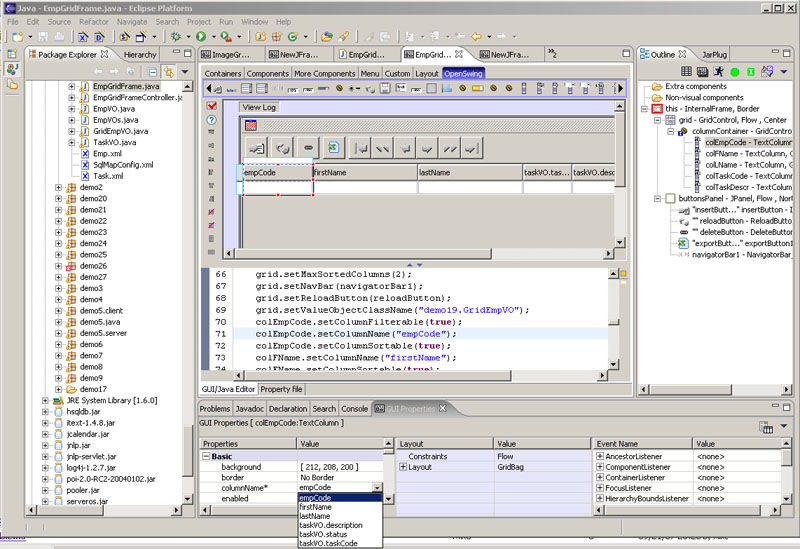The height and width of the screenshot is (549, 800).
Task: Open the columnName value dropdown arrow
Action: coord(376,488)
